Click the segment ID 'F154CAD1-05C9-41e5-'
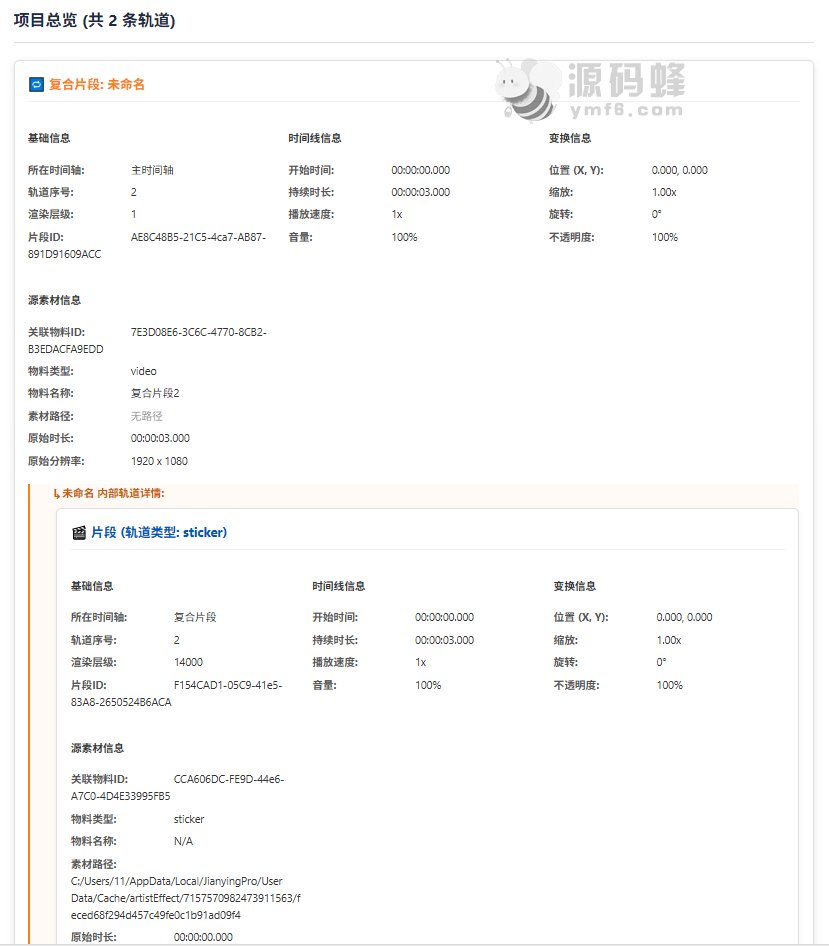Viewport: 829px width, 946px height. point(228,685)
